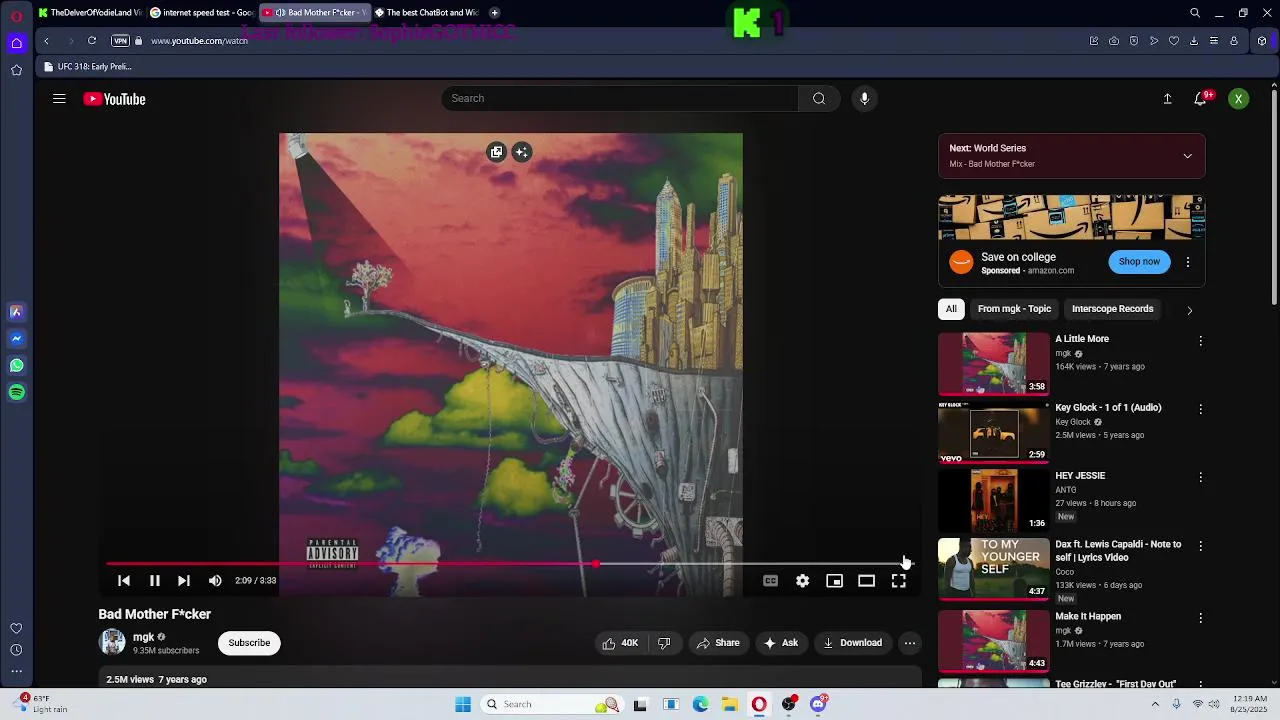1280x720 pixels.
Task: Open YouTube notifications bell
Action: 1201,99
